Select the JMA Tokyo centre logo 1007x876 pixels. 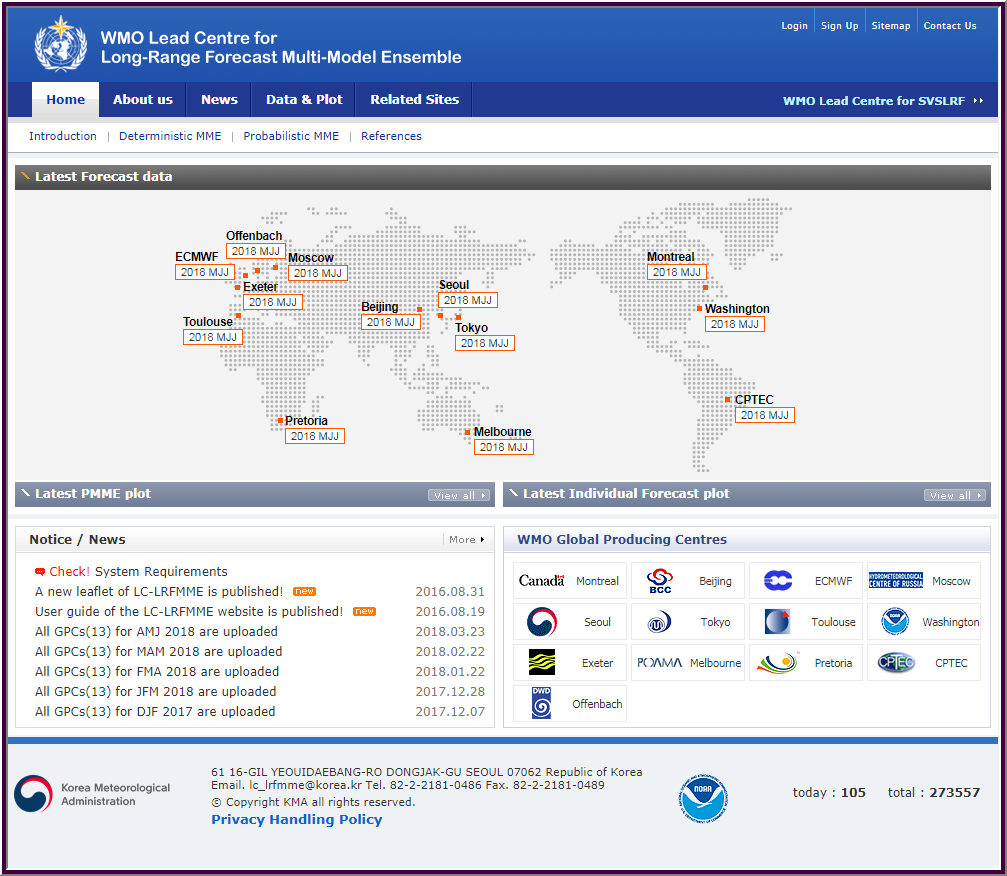coord(660,621)
